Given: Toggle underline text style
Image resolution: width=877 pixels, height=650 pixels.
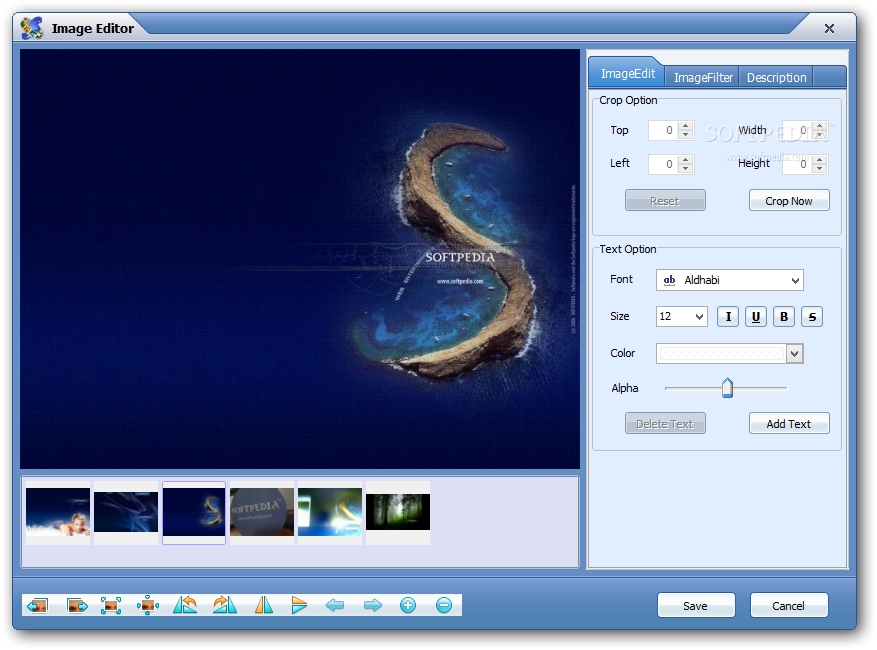Looking at the screenshot, I should 756,317.
